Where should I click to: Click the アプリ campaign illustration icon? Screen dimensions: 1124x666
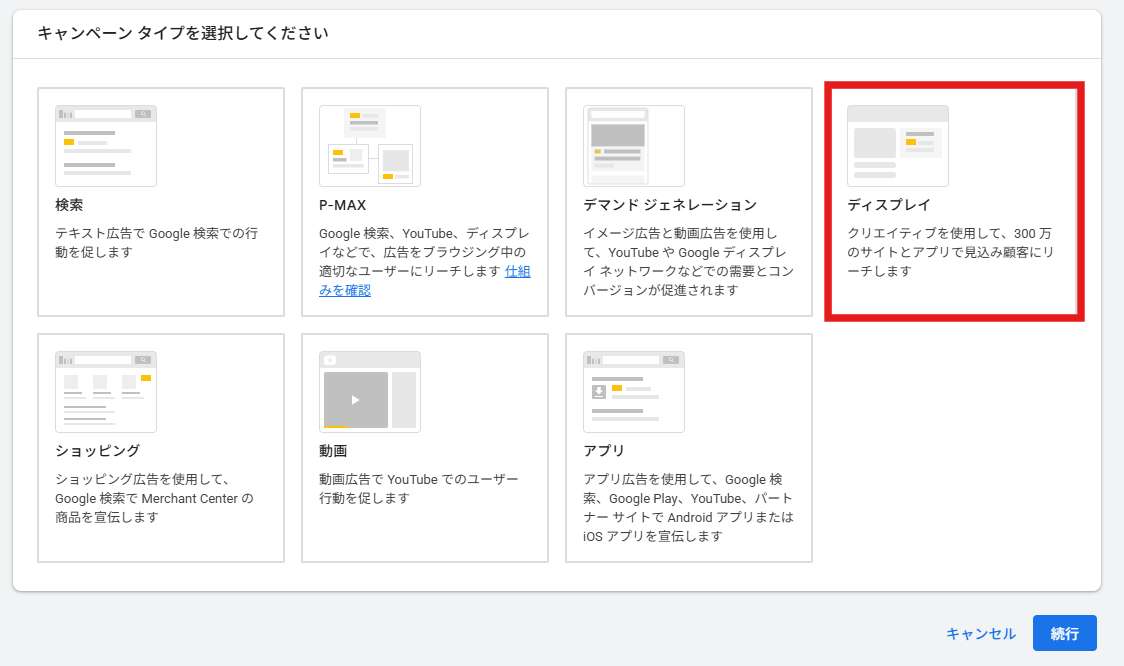coord(633,392)
